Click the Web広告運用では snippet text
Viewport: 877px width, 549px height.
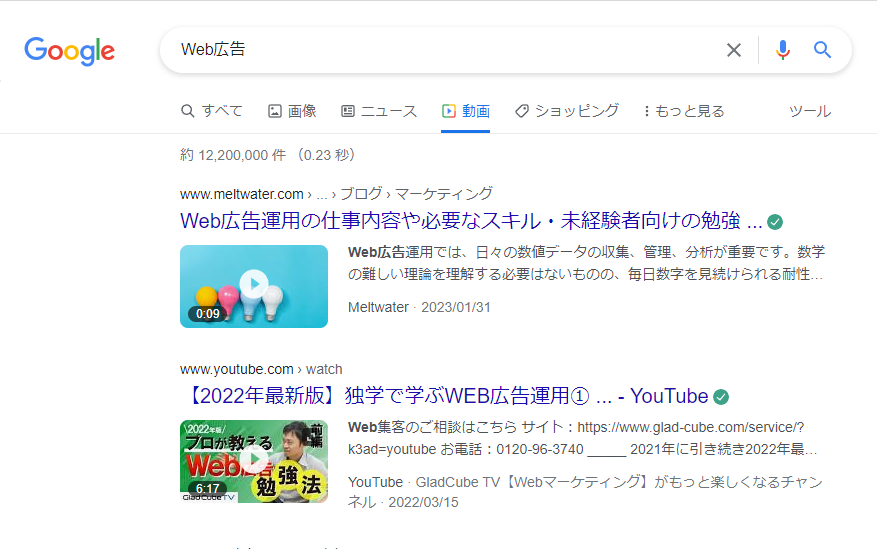coord(586,263)
